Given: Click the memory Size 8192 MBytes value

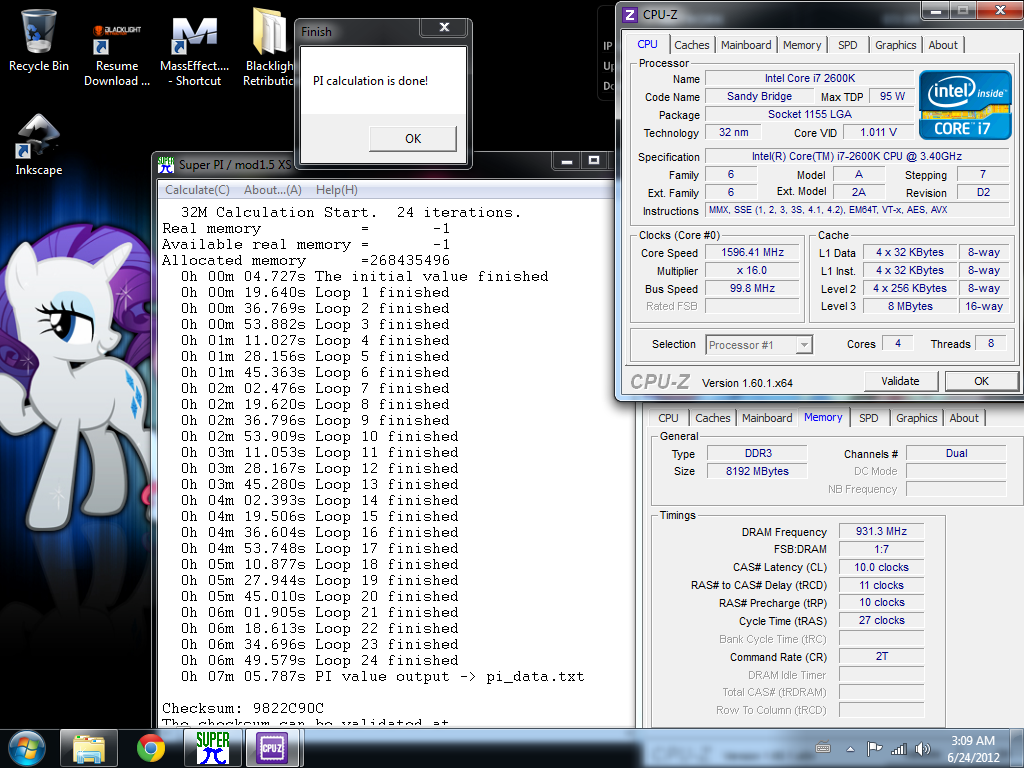Looking at the screenshot, I should coord(757,472).
